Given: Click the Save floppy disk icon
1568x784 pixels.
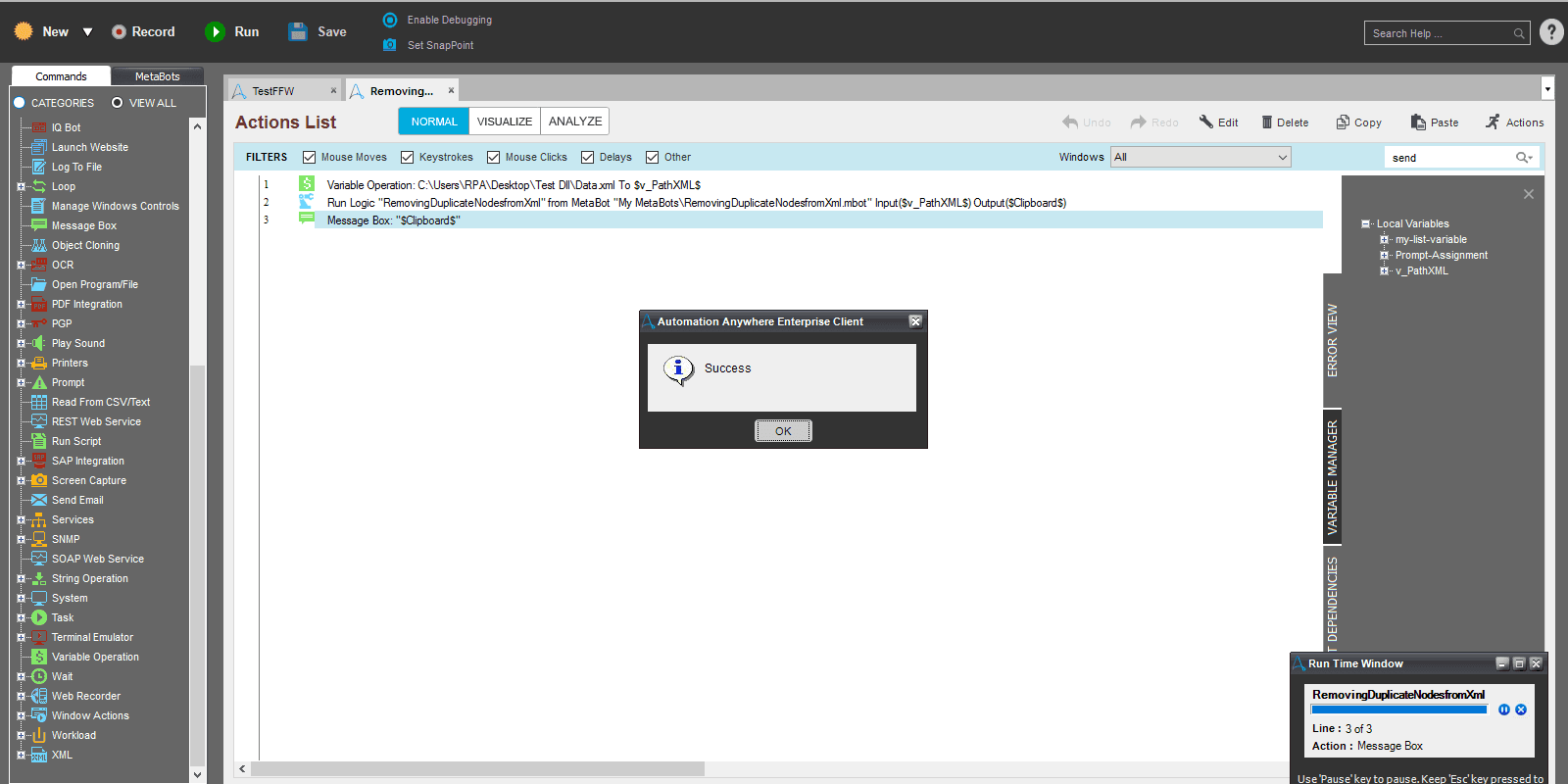Looking at the screenshot, I should coord(298,31).
